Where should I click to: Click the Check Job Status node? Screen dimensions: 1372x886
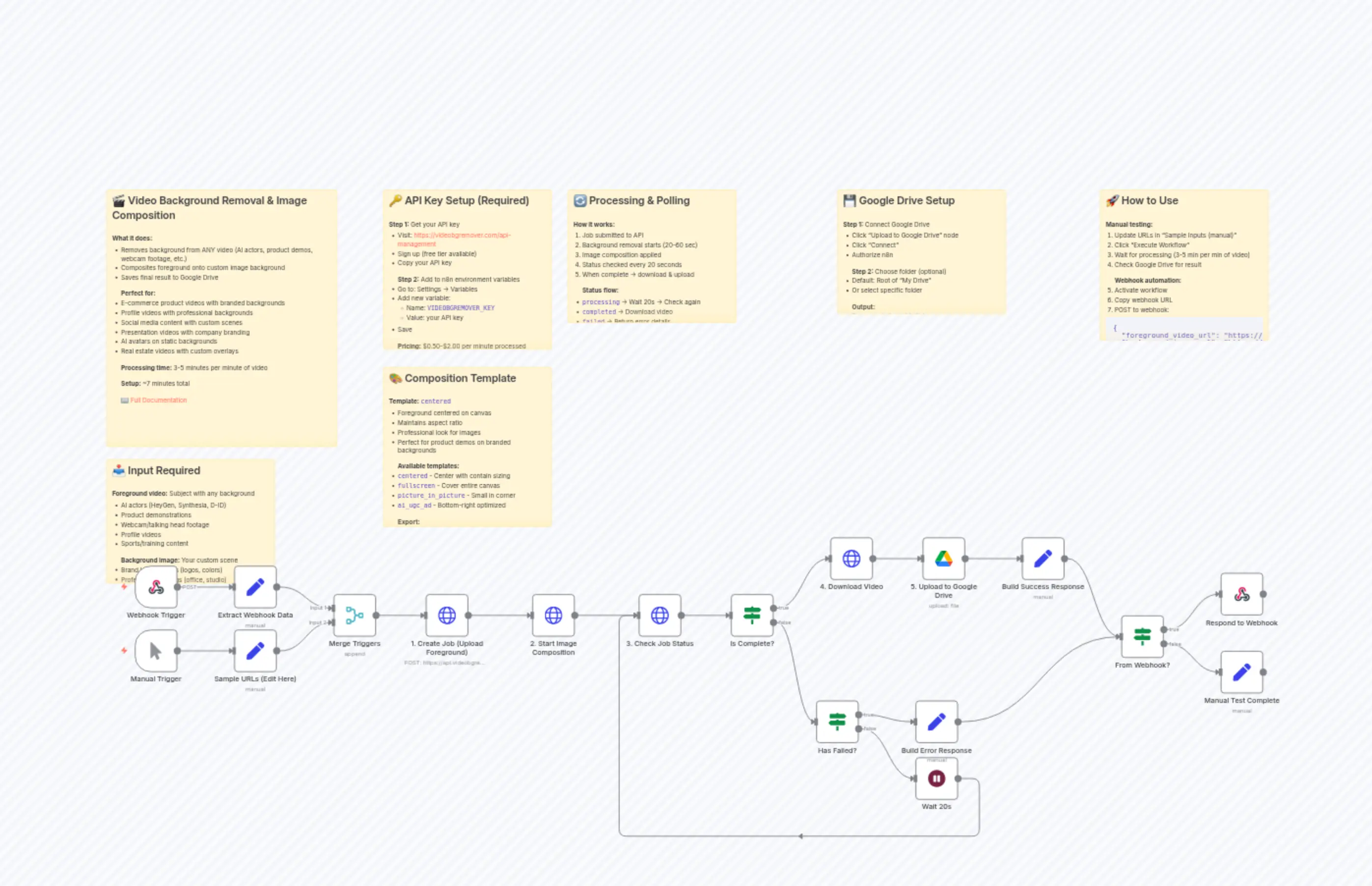click(x=659, y=615)
